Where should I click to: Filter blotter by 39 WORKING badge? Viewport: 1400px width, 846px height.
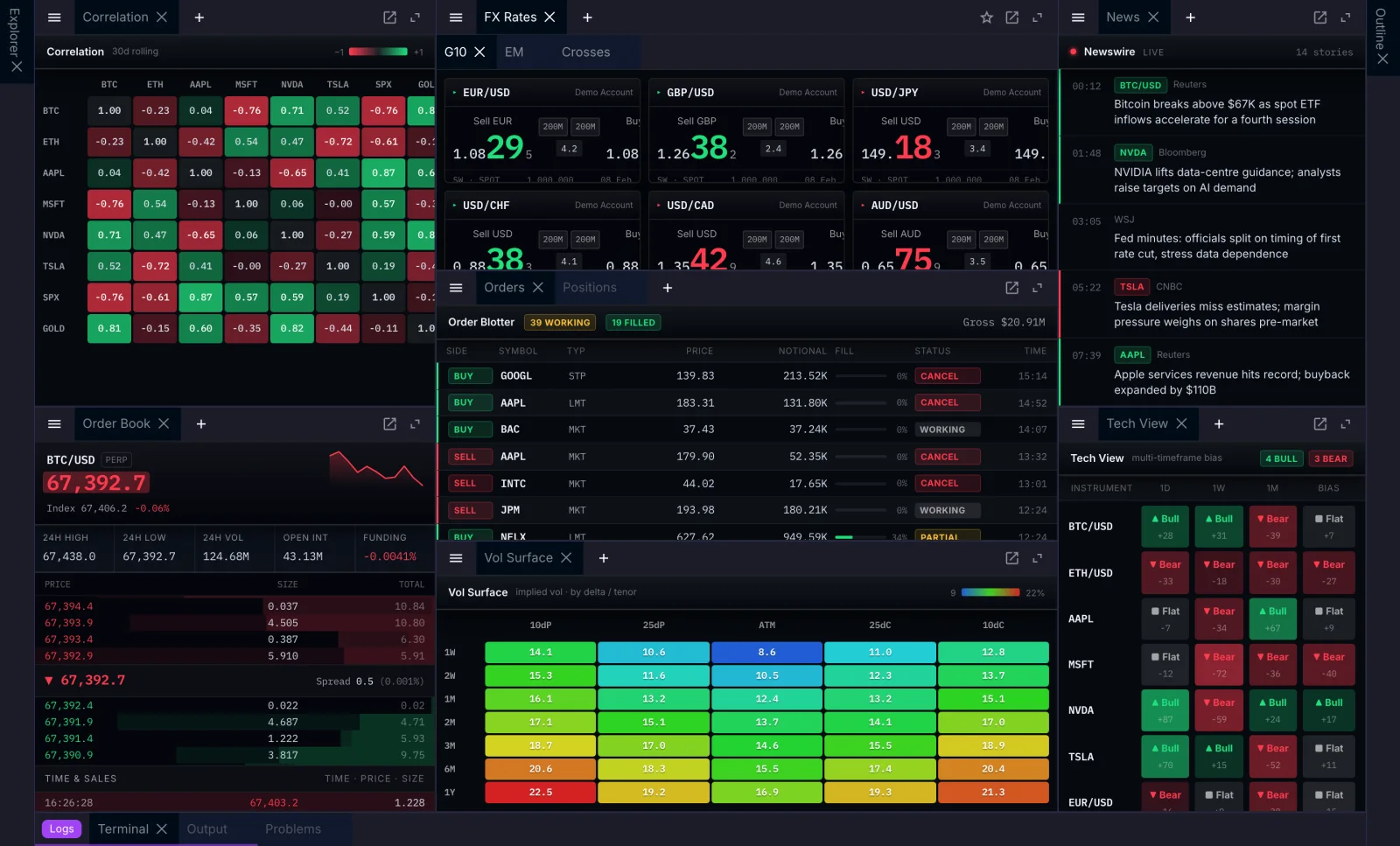pyautogui.click(x=560, y=323)
